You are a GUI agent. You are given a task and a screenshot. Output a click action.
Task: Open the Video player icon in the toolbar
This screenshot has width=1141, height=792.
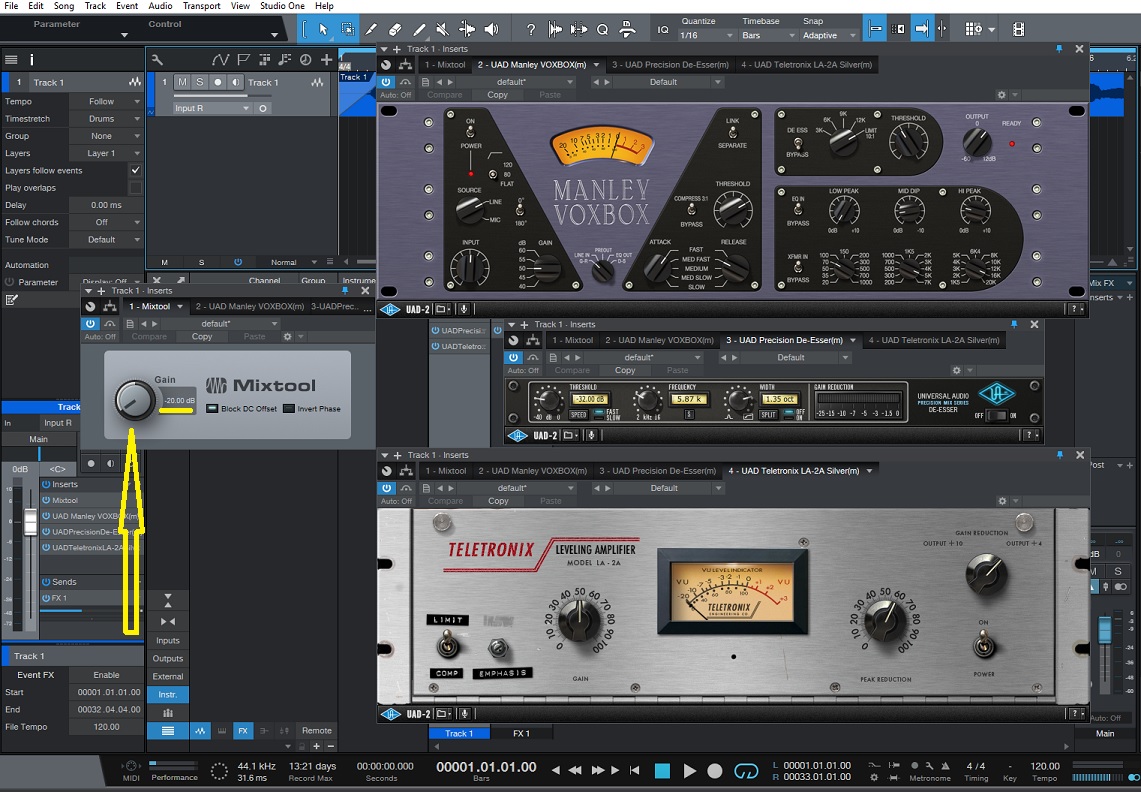pos(1019,29)
